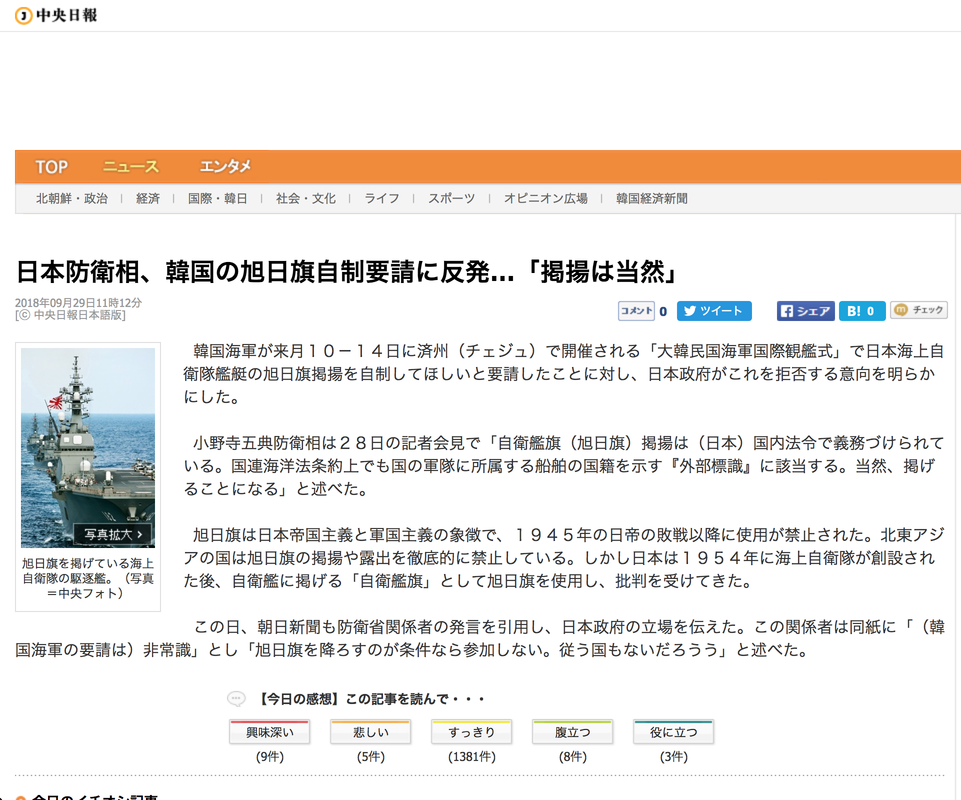This screenshot has height=800, width=961.
Task: Click the 中央日報 logo icon
Action: (22, 16)
